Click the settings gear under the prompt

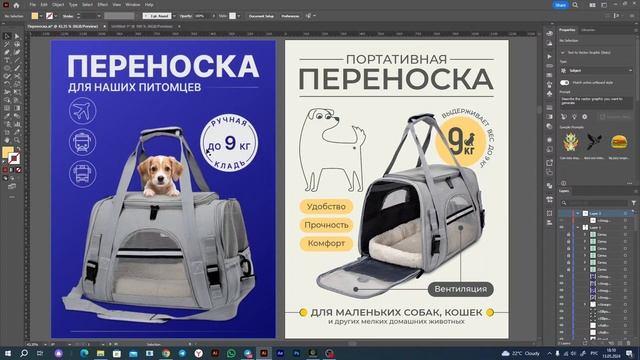[x=584, y=117]
